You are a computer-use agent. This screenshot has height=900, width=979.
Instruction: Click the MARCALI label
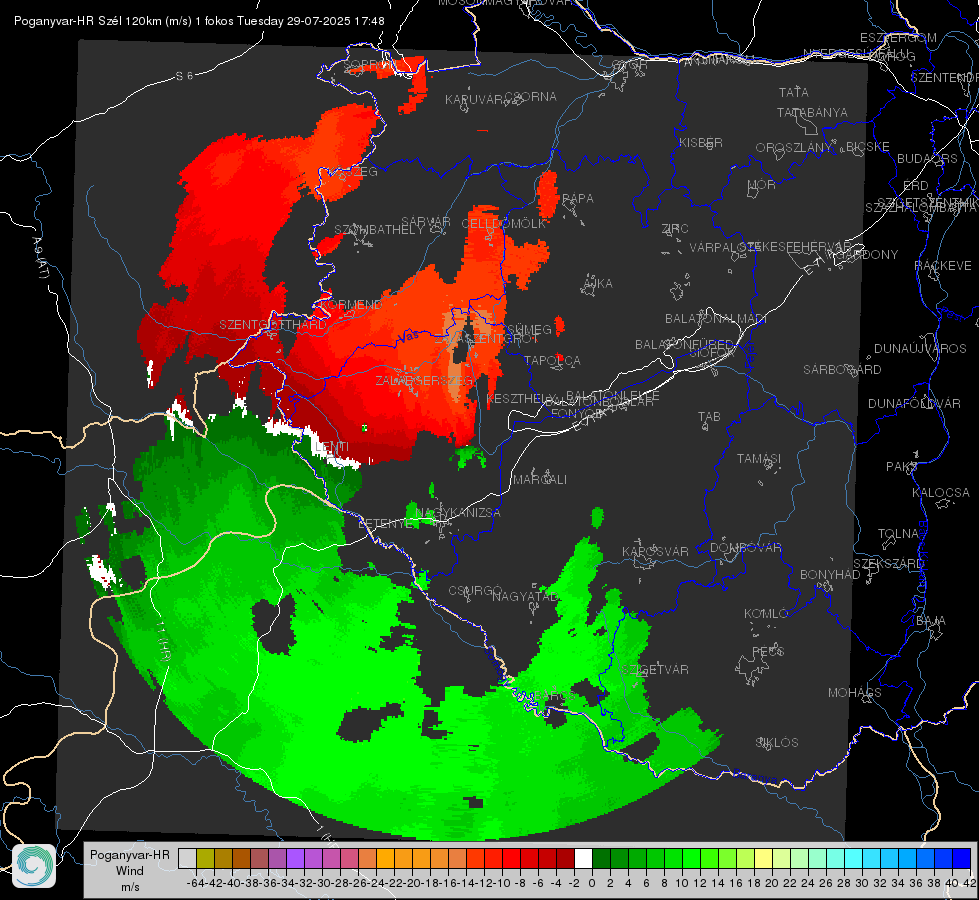coord(540,480)
